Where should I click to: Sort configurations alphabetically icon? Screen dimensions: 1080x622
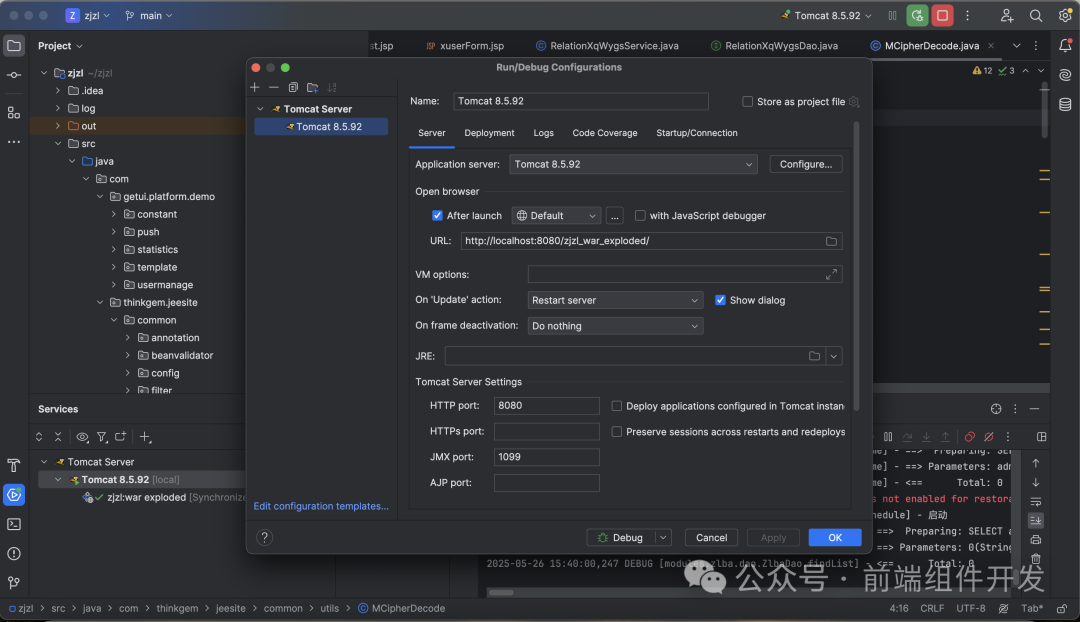pos(332,87)
